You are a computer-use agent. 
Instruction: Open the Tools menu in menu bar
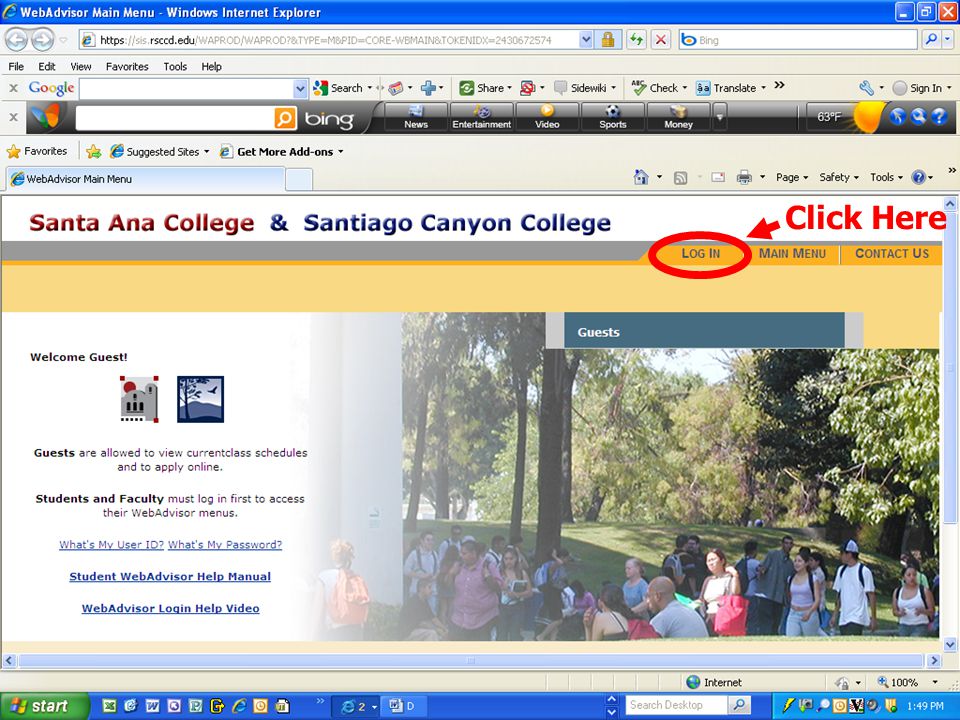coord(175,67)
